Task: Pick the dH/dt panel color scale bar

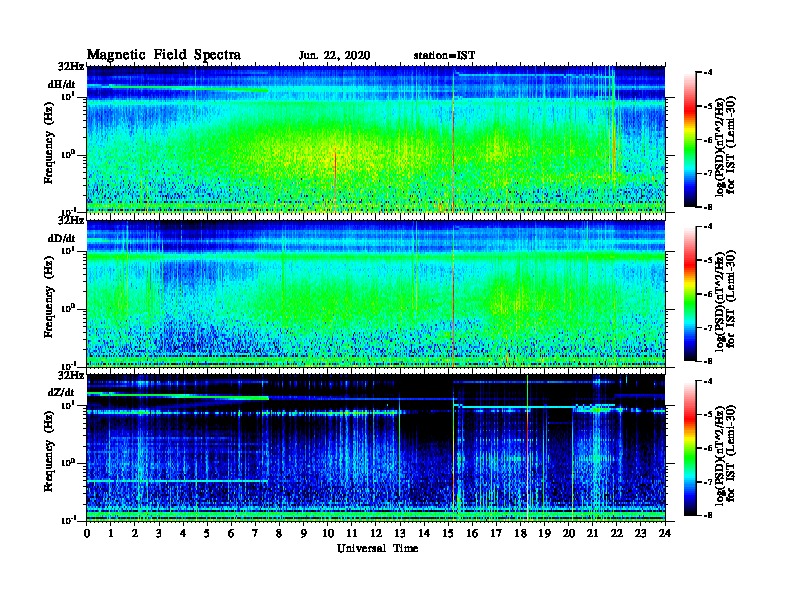Action: pyautogui.click(x=690, y=139)
